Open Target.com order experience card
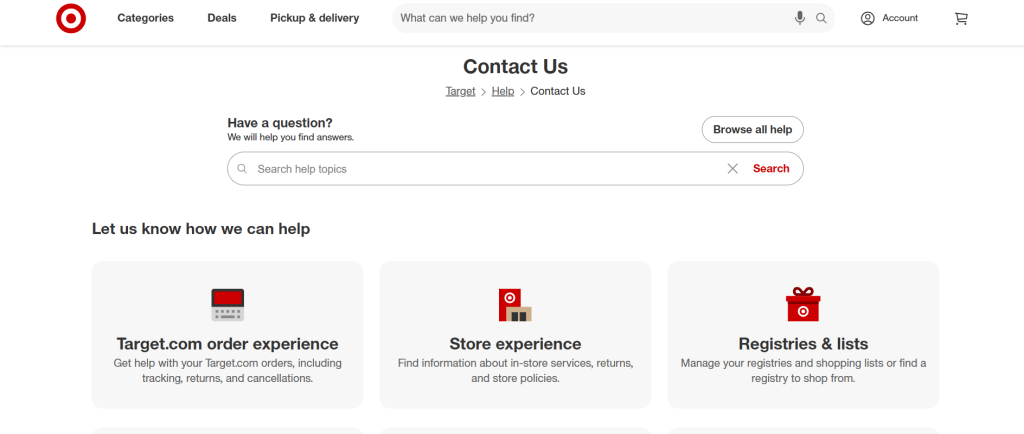1024x434 pixels. click(x=227, y=335)
